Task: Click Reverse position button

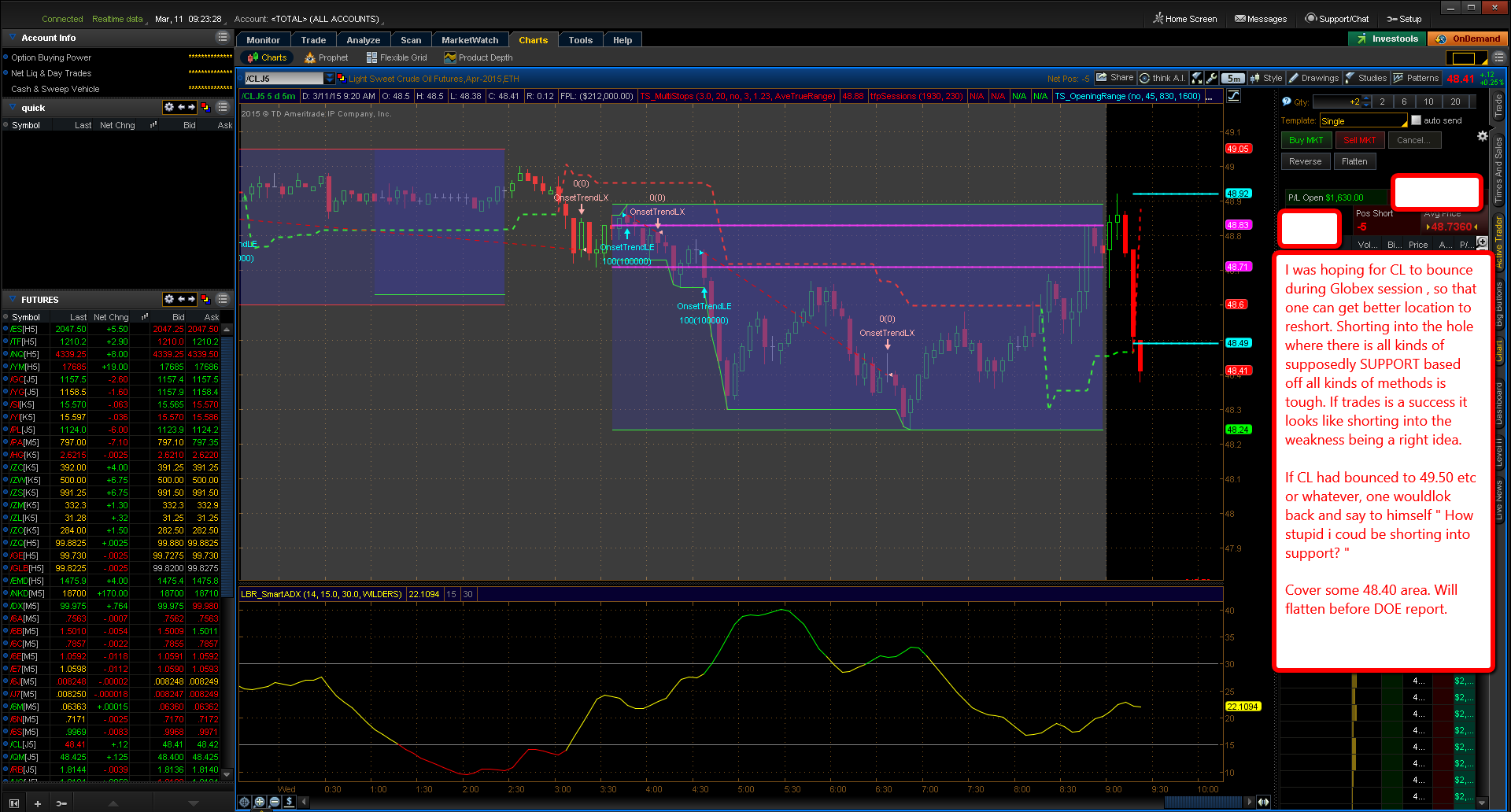Action: click(x=1306, y=161)
